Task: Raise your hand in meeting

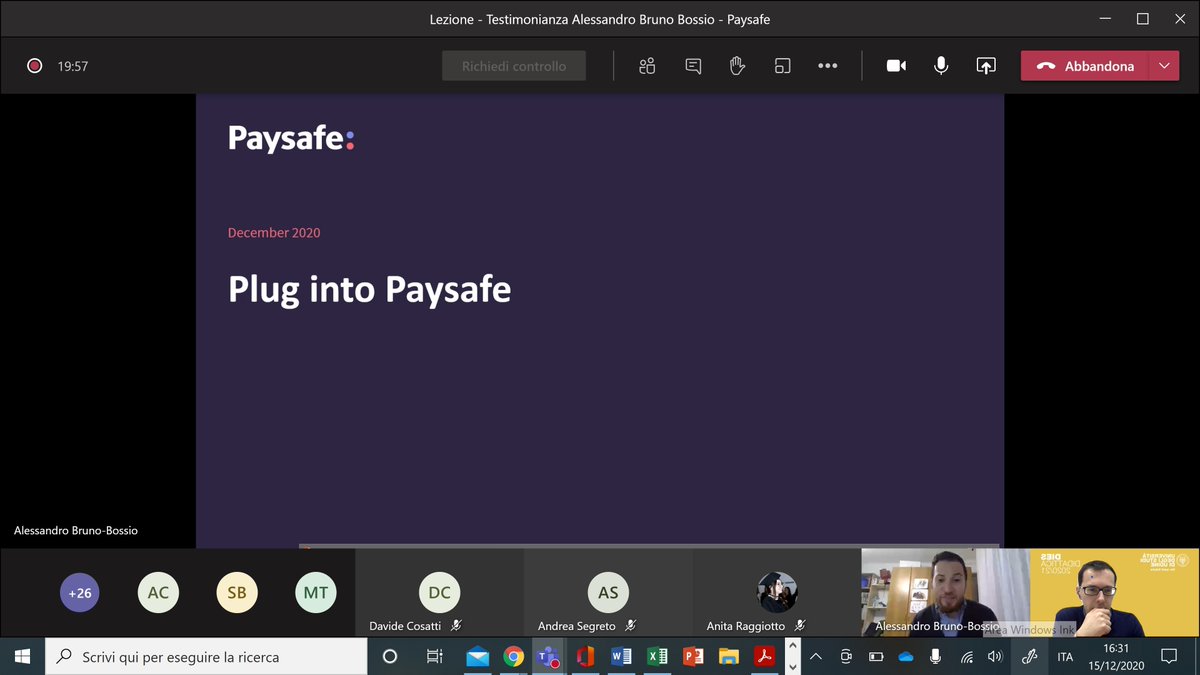Action: tap(737, 66)
